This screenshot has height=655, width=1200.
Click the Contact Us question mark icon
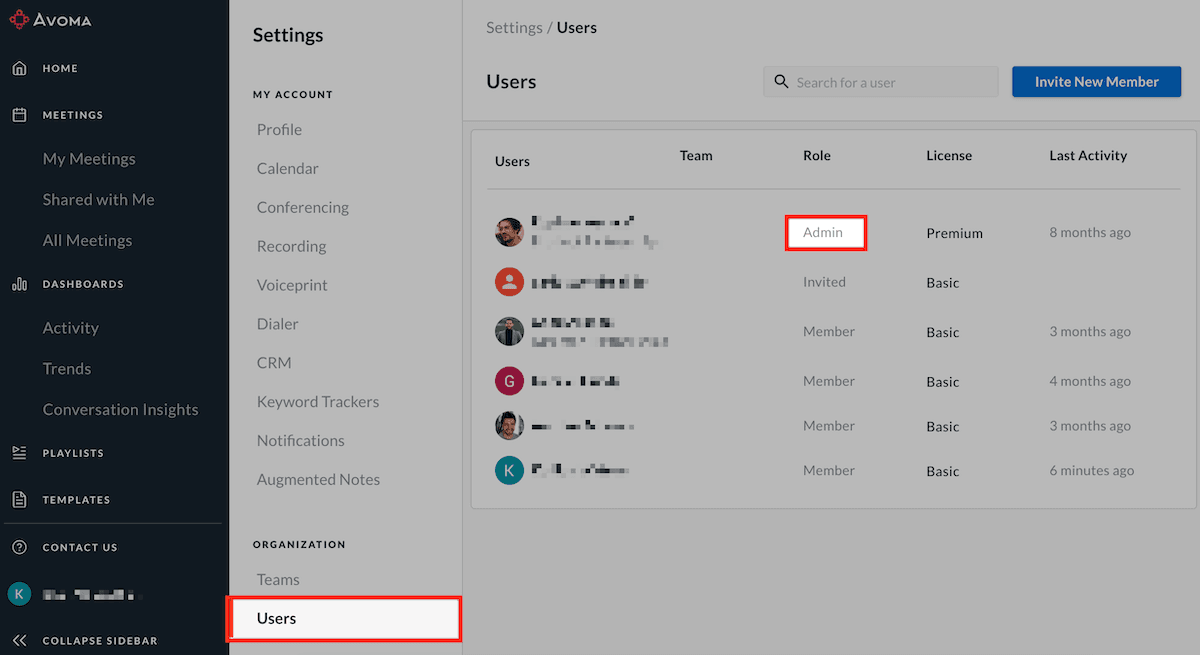pyautogui.click(x=19, y=547)
